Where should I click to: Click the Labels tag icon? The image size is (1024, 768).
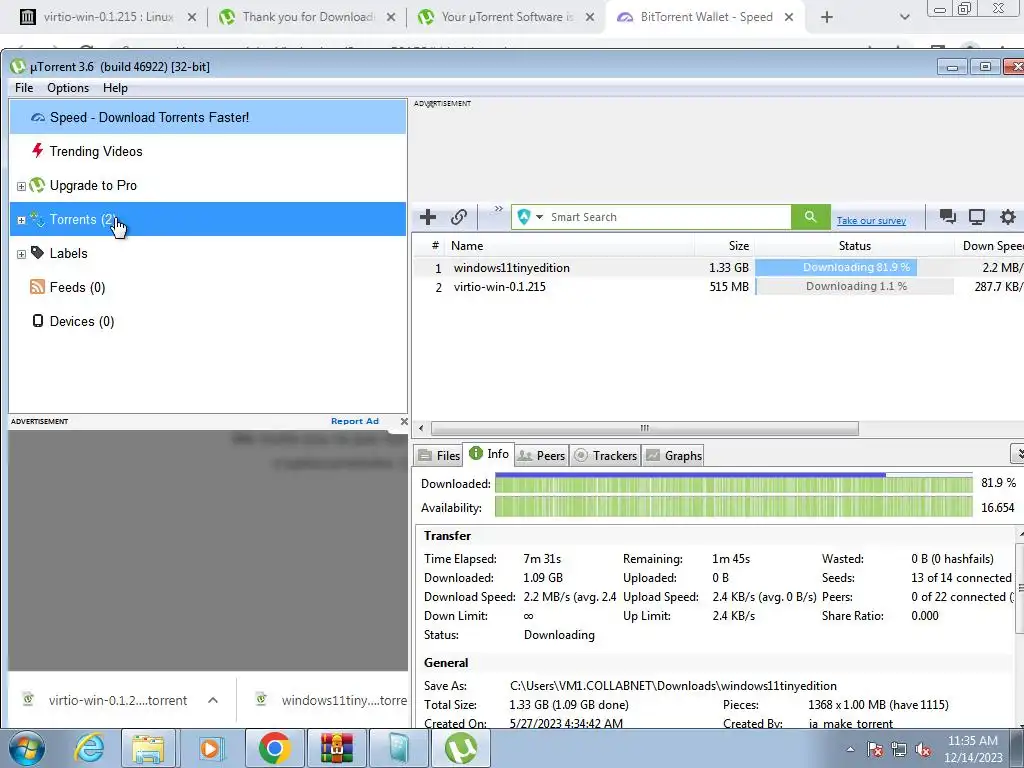pos(37,253)
